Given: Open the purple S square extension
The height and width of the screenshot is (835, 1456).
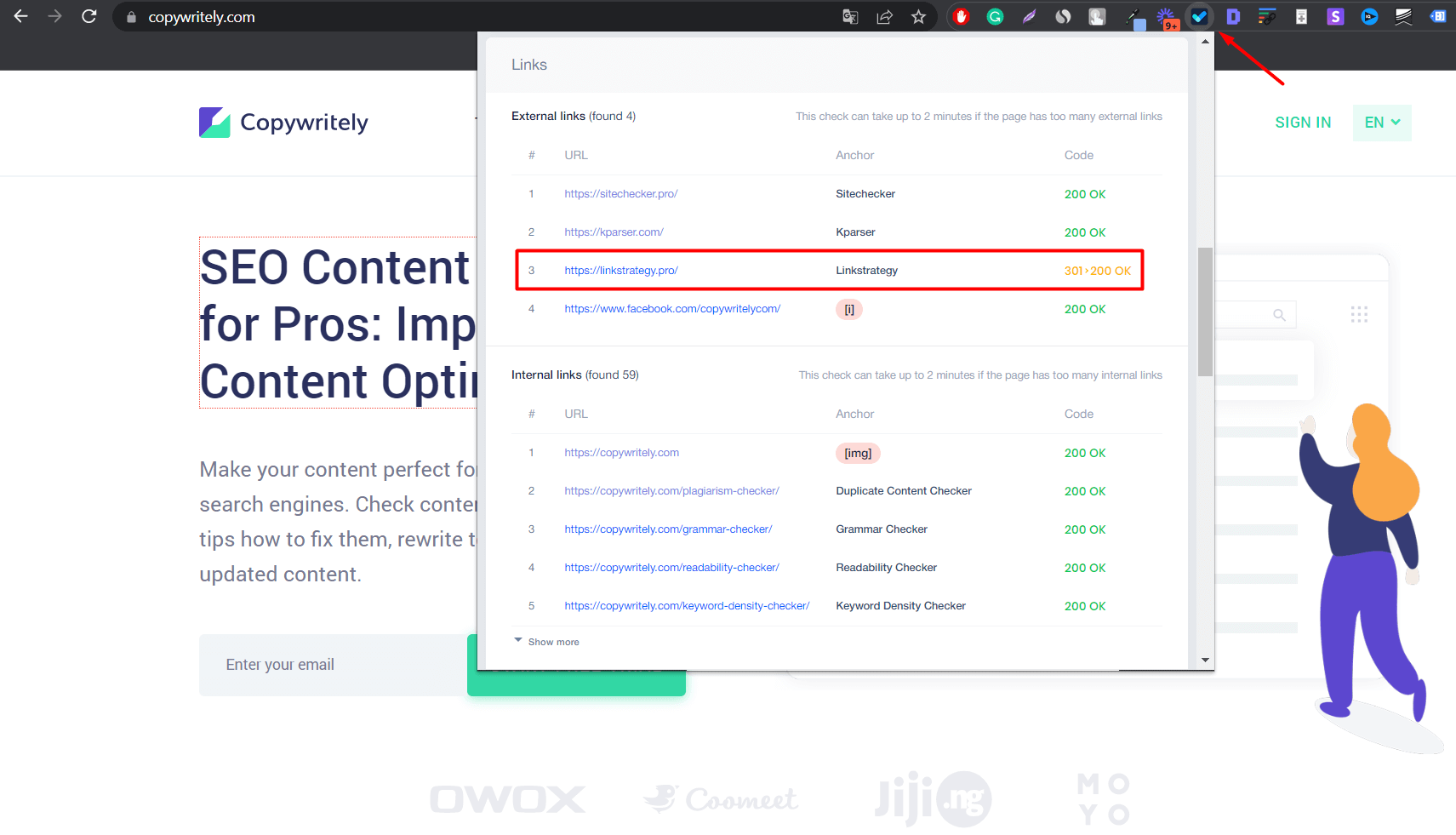Looking at the screenshot, I should pyautogui.click(x=1335, y=16).
